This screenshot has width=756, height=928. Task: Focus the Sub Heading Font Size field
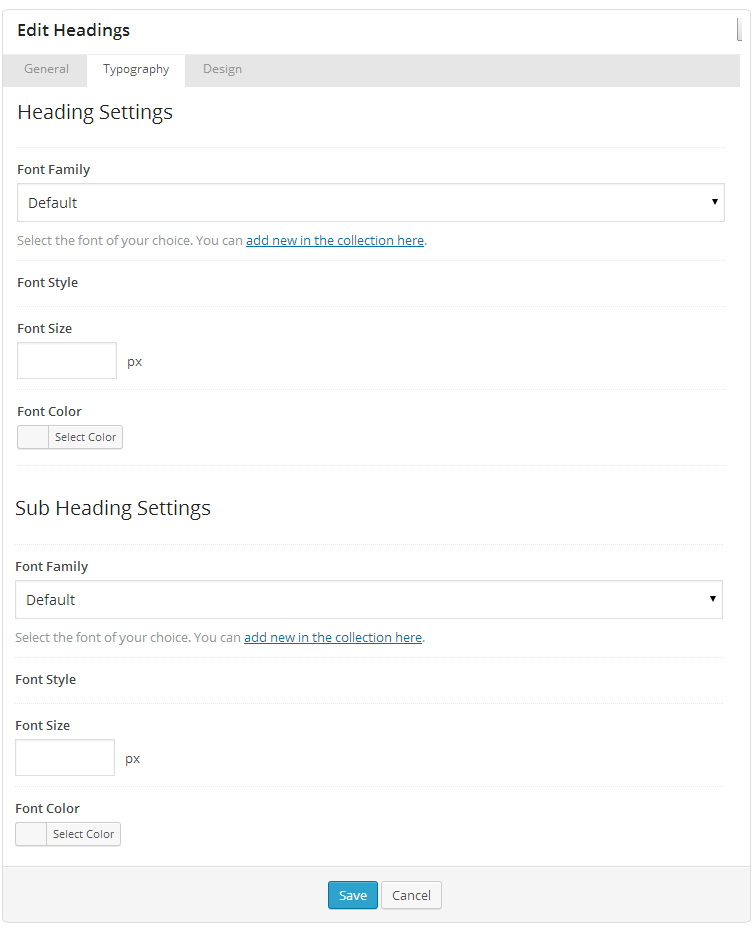pos(65,758)
